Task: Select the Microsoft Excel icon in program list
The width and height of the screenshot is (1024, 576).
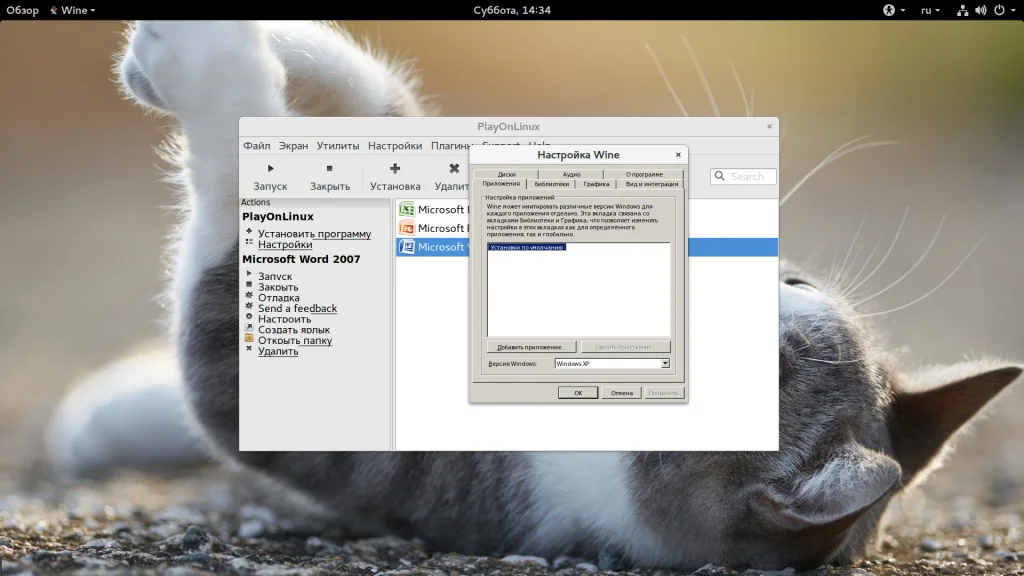Action: tap(407, 210)
